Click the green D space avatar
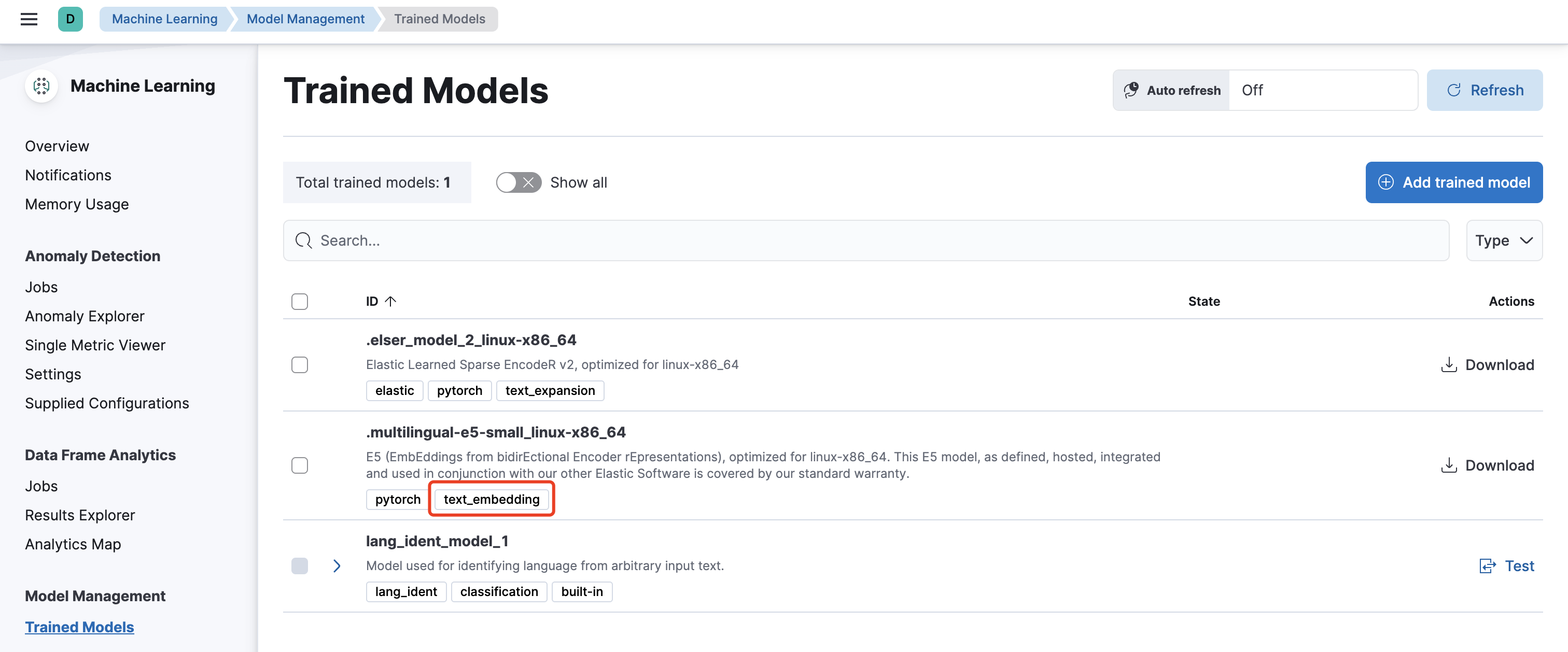The height and width of the screenshot is (652, 1568). 70,19
